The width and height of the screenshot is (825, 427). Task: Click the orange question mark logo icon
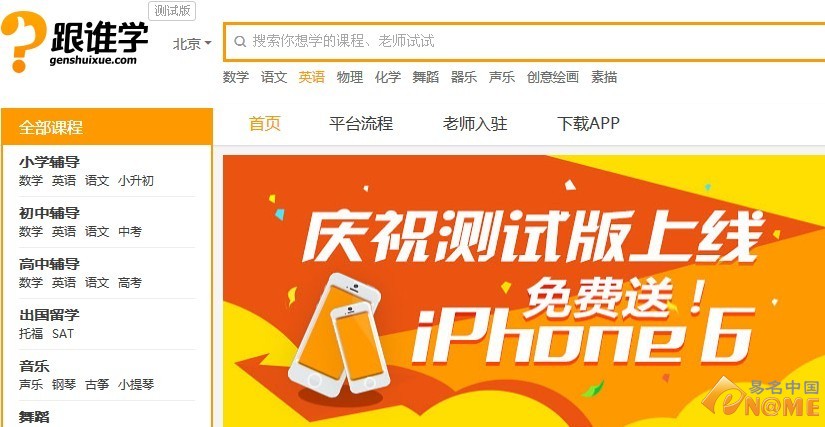point(22,41)
